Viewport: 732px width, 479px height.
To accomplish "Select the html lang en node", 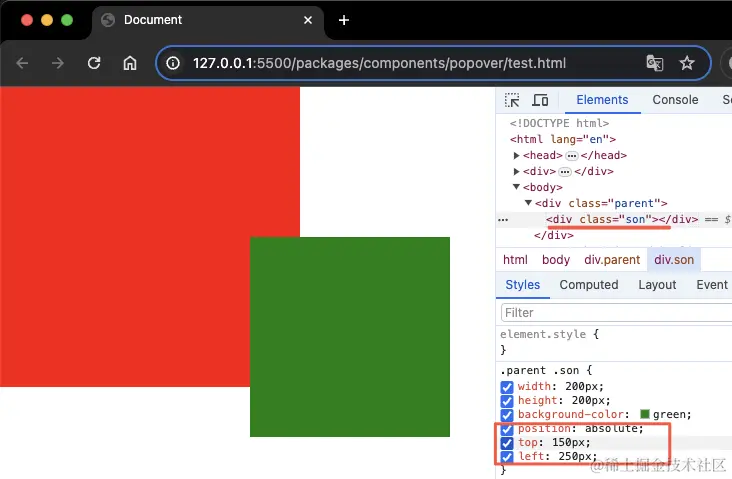I will (563, 139).
